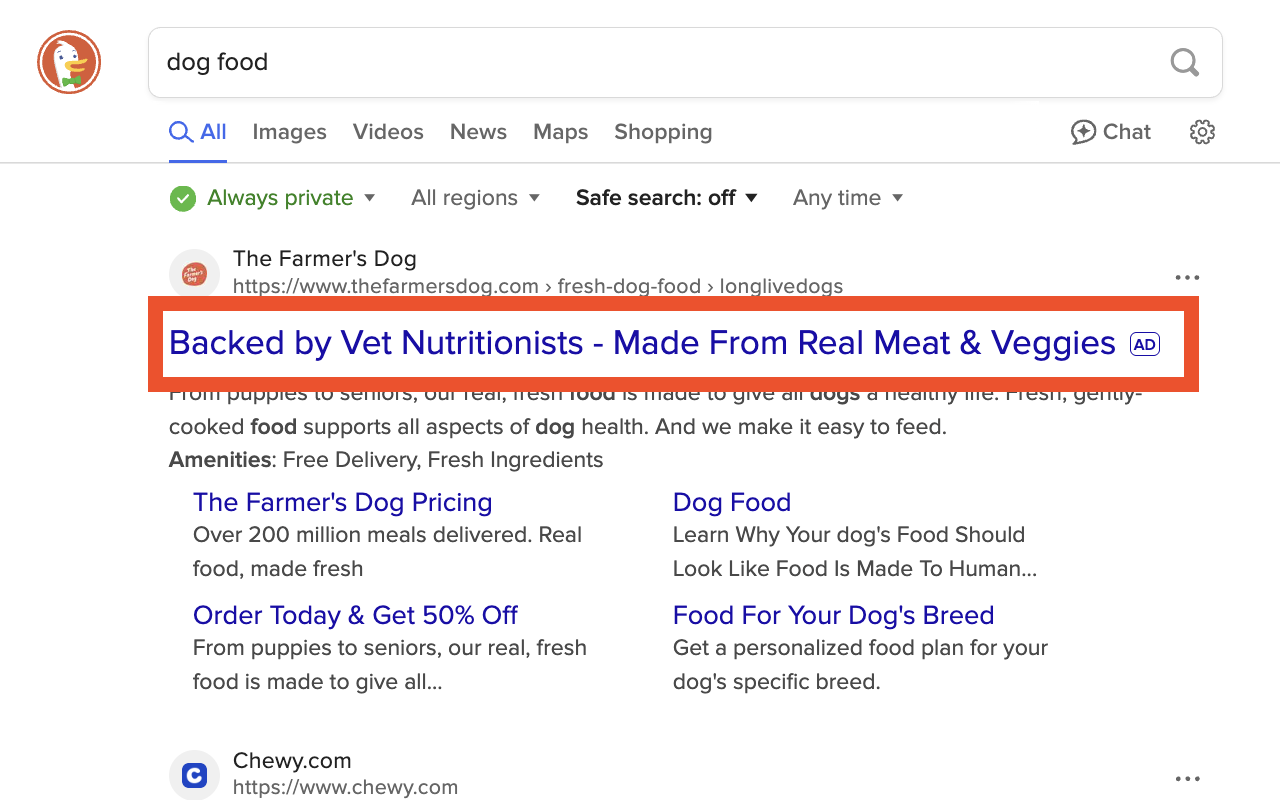Switch to the Shopping tab
This screenshot has height=800, width=1280.
coord(663,132)
